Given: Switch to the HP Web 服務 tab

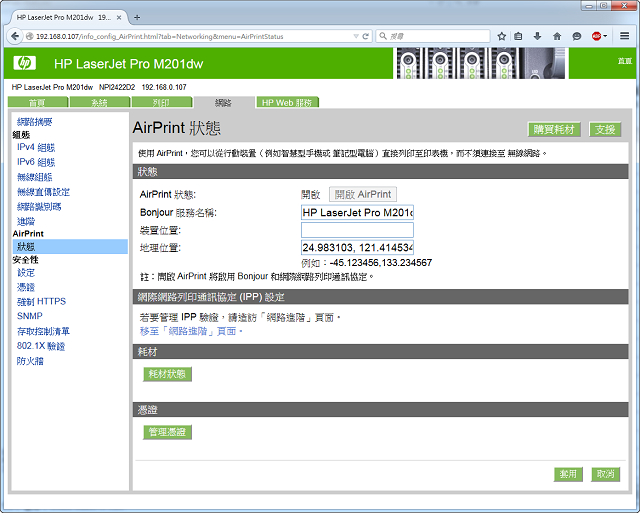Looking at the screenshot, I should (286, 103).
